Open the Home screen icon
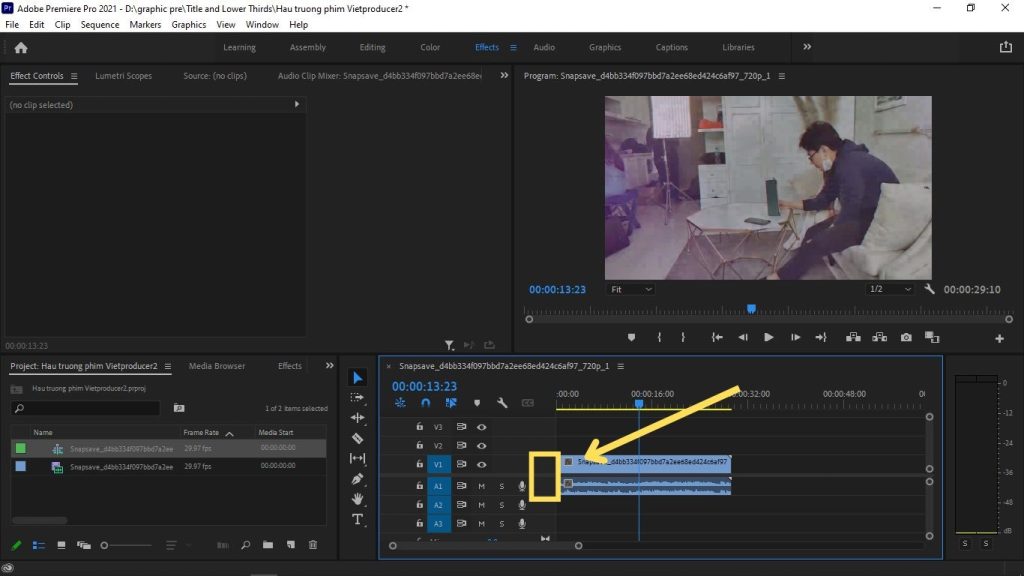The height and width of the screenshot is (576, 1024). tap(21, 47)
